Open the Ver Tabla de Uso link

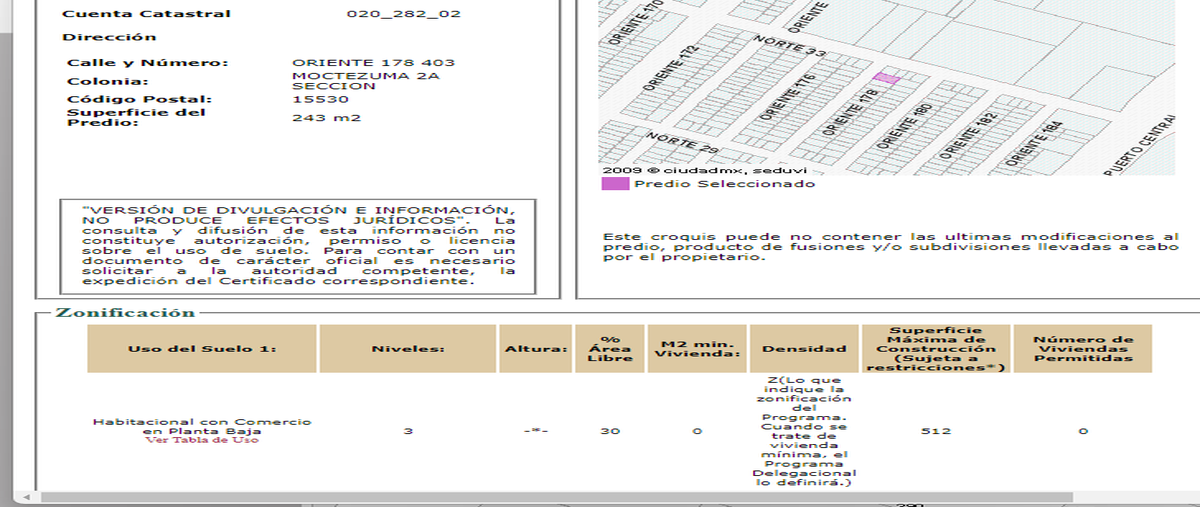point(202,440)
